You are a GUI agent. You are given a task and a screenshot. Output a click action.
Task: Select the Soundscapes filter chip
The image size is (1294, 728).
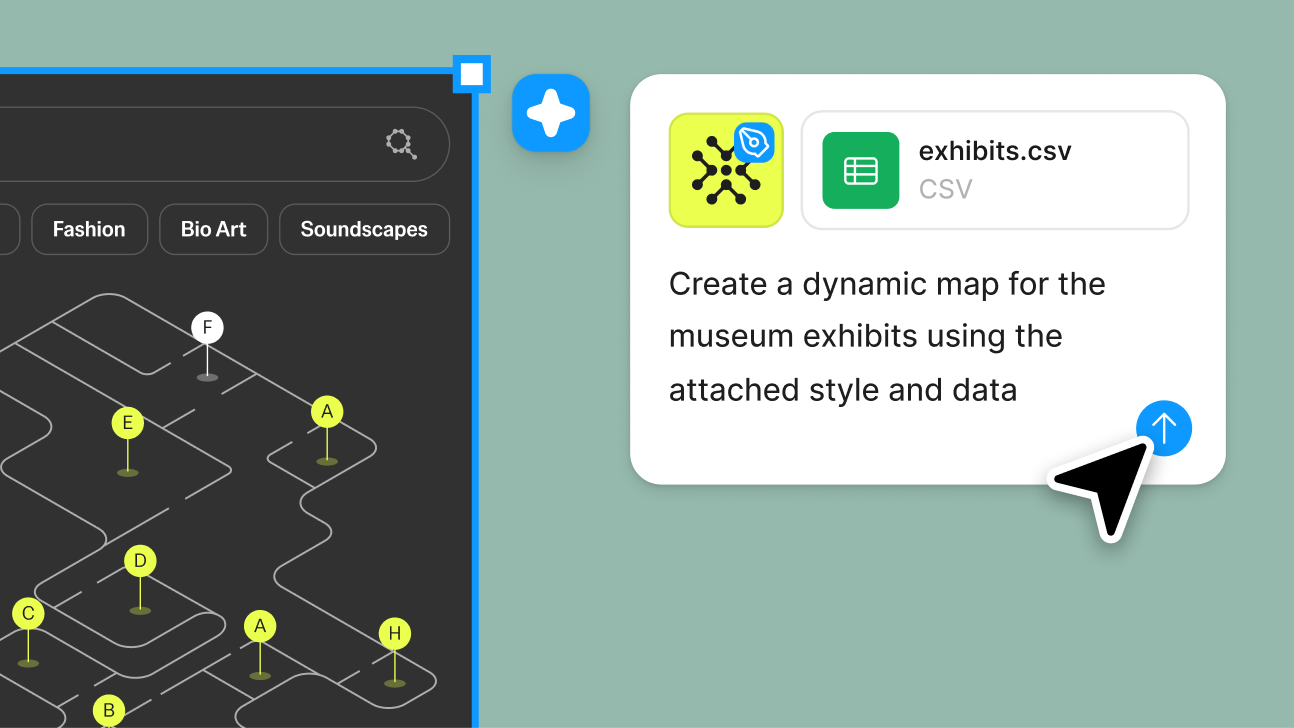(x=364, y=229)
